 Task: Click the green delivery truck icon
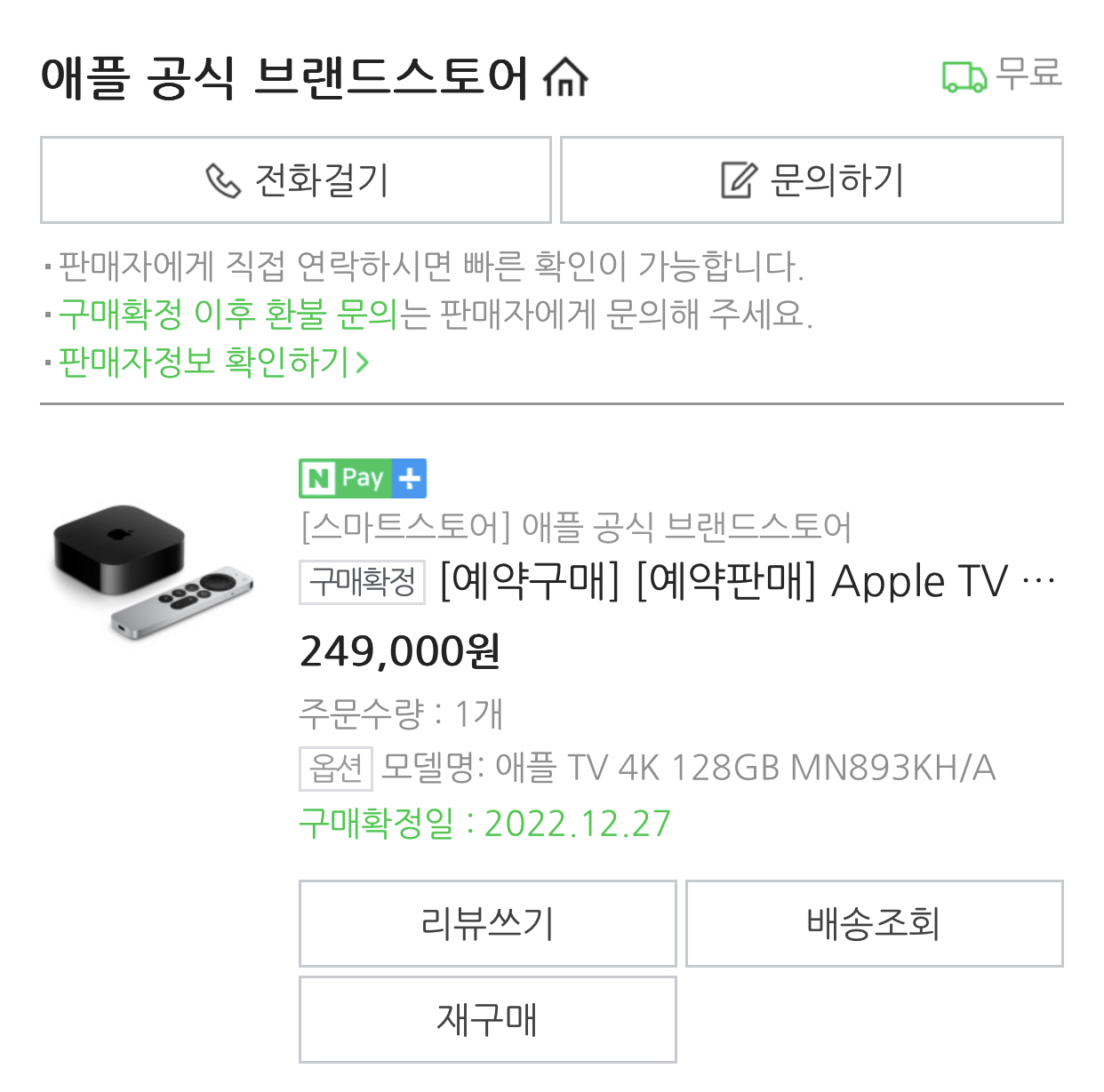point(964,76)
